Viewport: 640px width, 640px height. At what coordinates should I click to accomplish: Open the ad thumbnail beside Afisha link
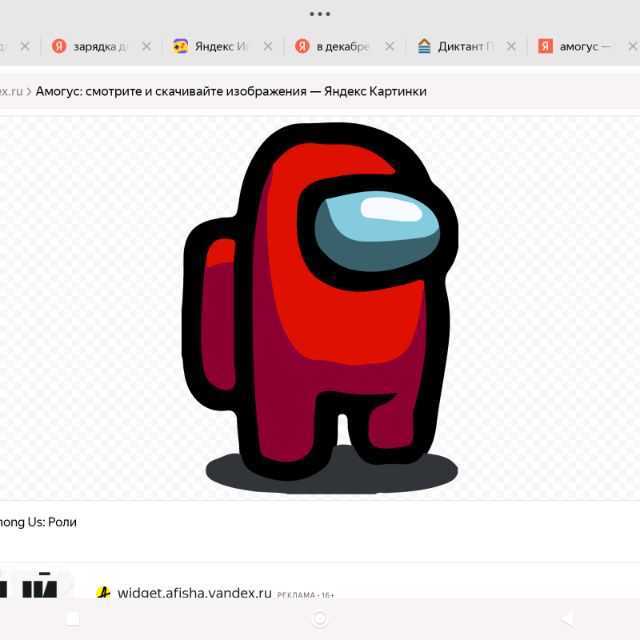pyautogui.click(x=37, y=584)
